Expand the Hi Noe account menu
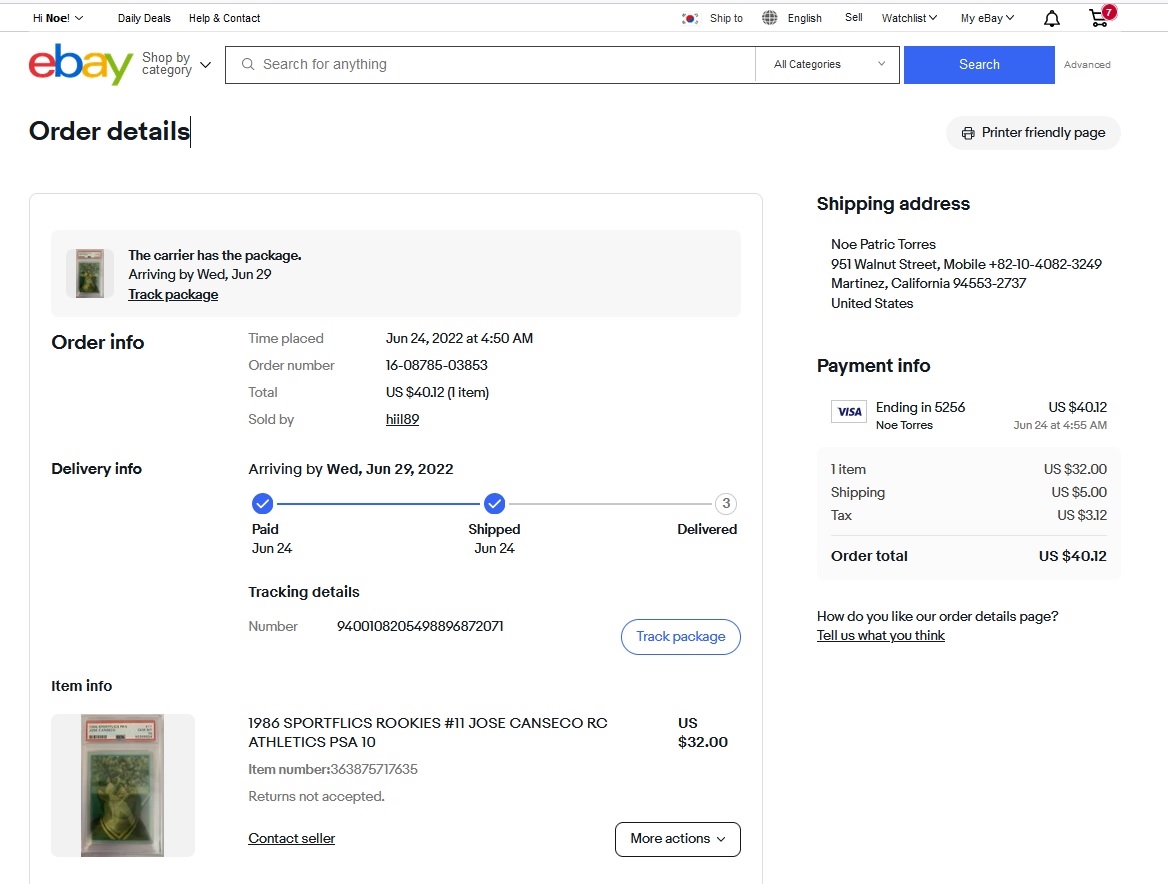The height and width of the screenshot is (884, 1168). 58,18
